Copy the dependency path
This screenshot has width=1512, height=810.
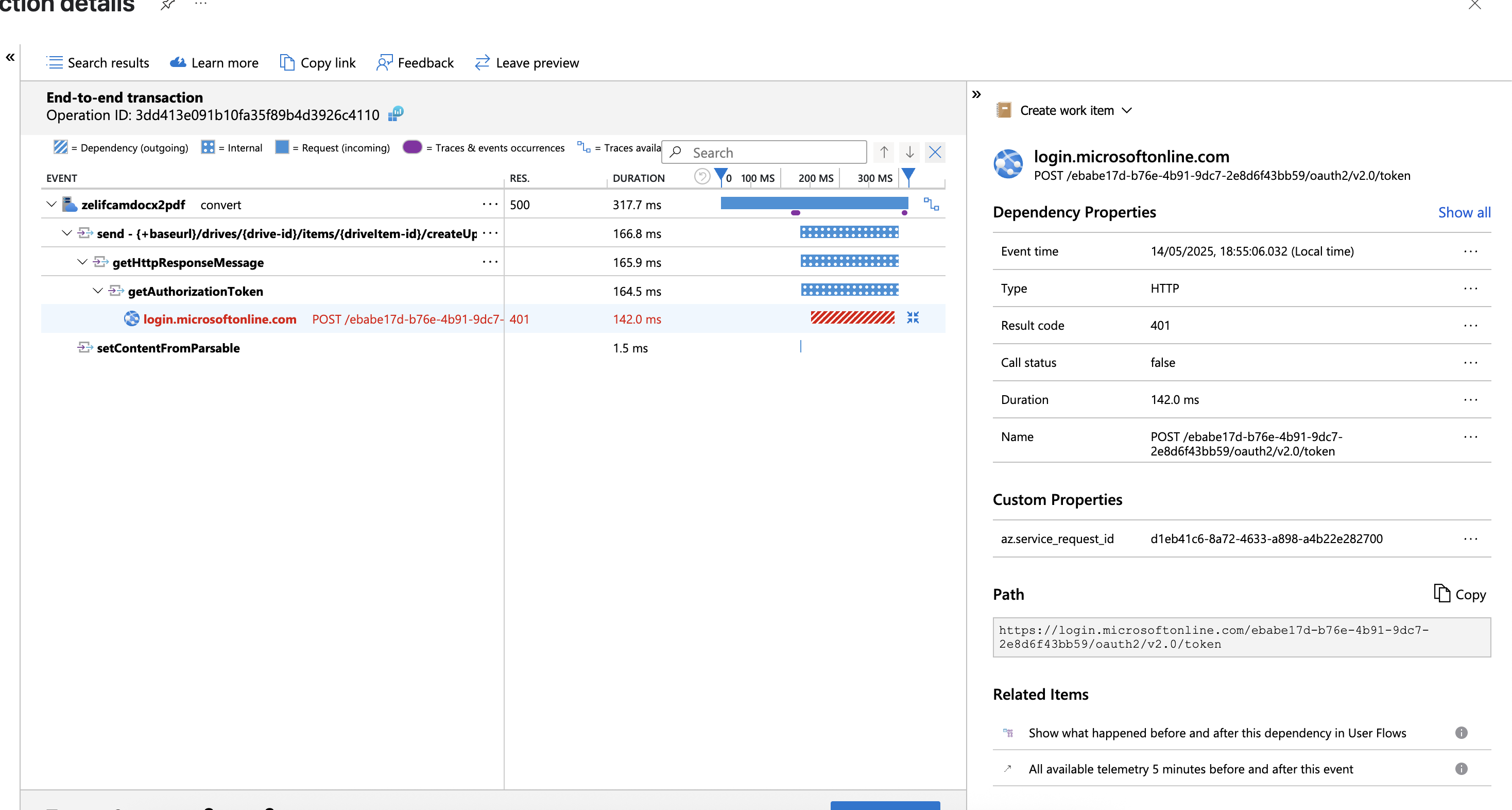(x=1460, y=594)
